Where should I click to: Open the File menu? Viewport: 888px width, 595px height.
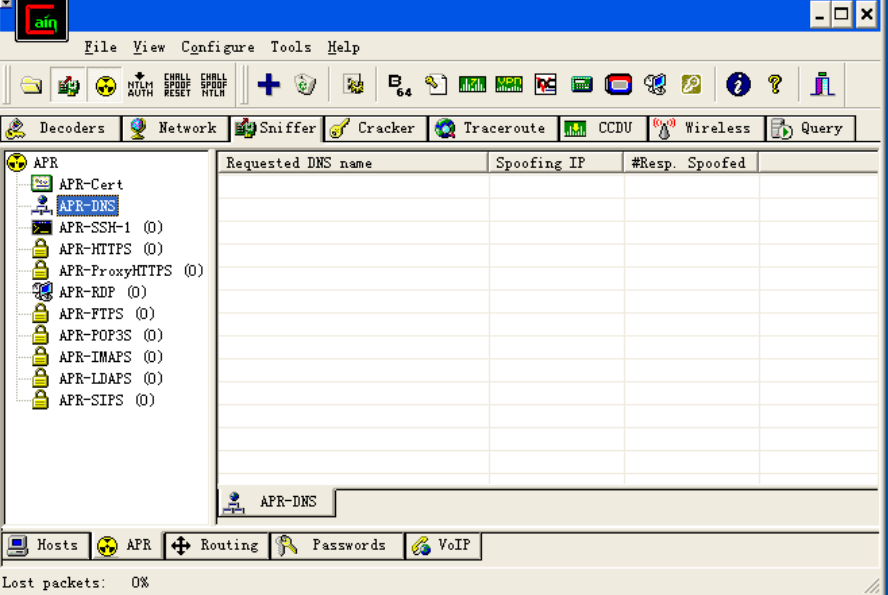coord(101,48)
